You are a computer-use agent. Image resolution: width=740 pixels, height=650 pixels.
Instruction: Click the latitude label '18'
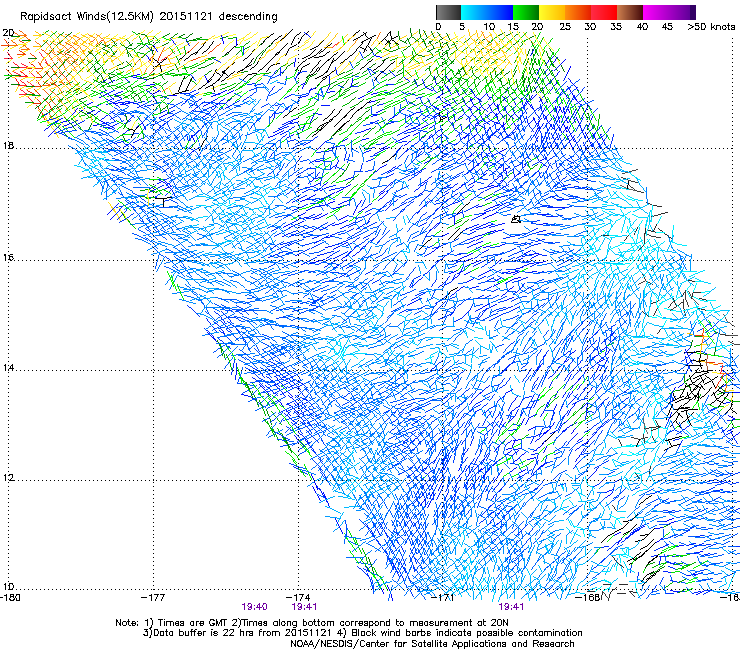[8, 145]
